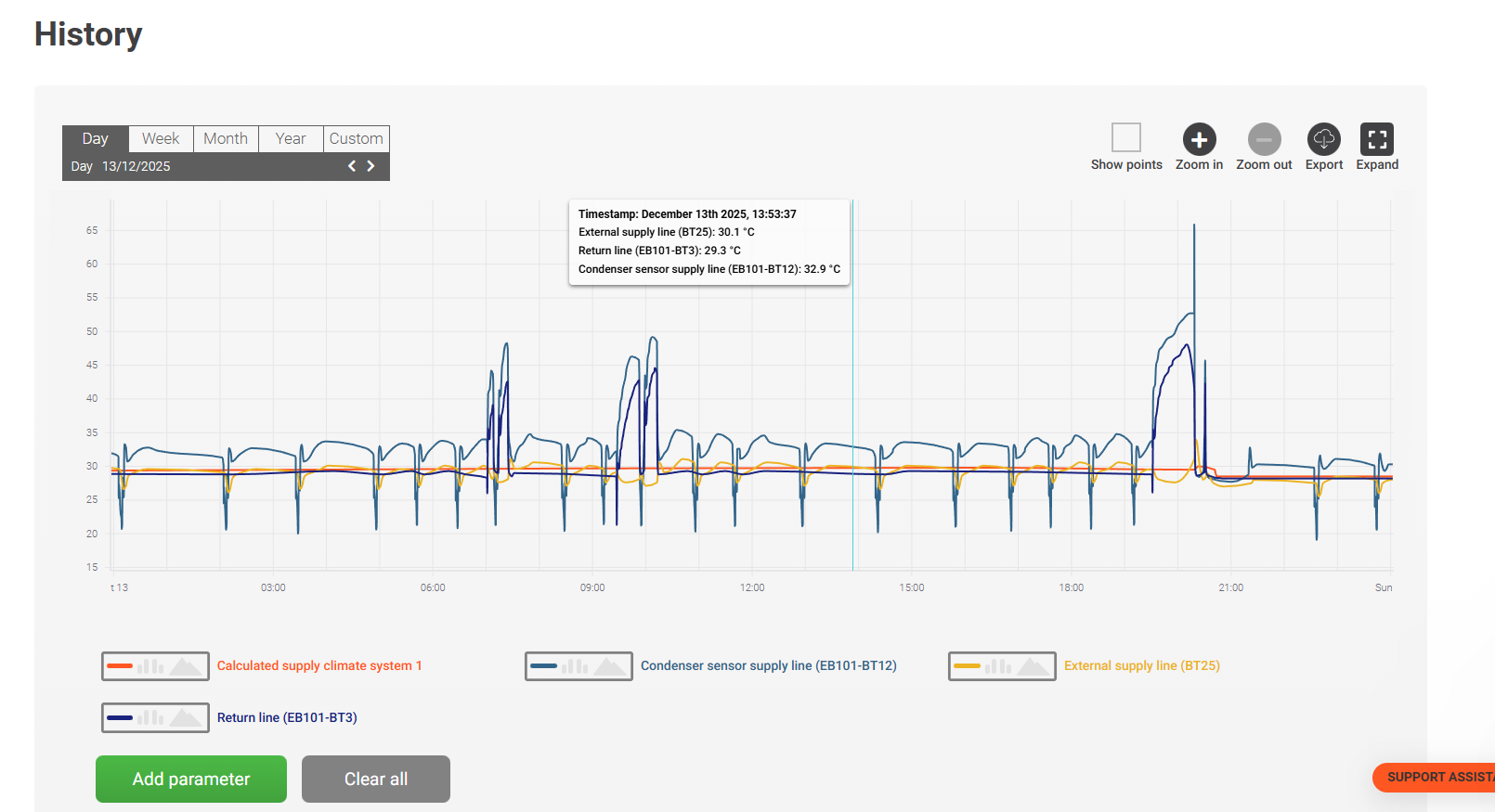Go to previous day arrow

(352, 166)
